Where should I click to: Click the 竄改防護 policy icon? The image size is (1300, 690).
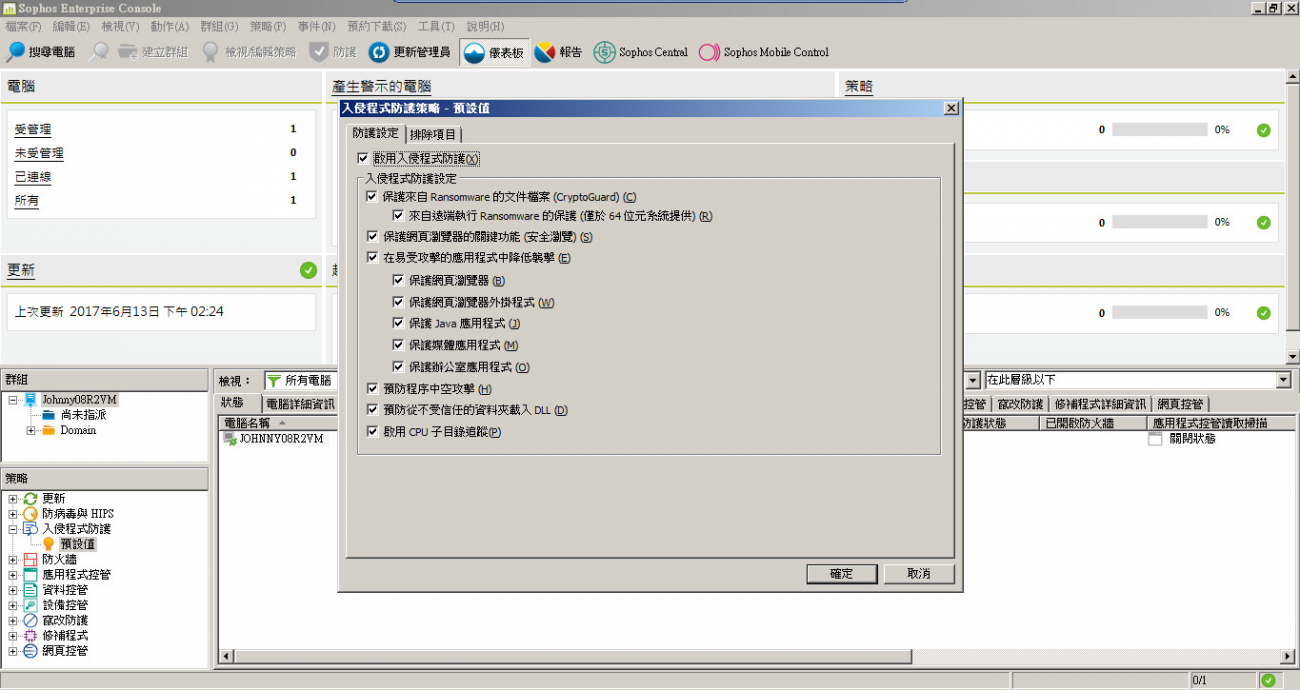click(x=31, y=620)
